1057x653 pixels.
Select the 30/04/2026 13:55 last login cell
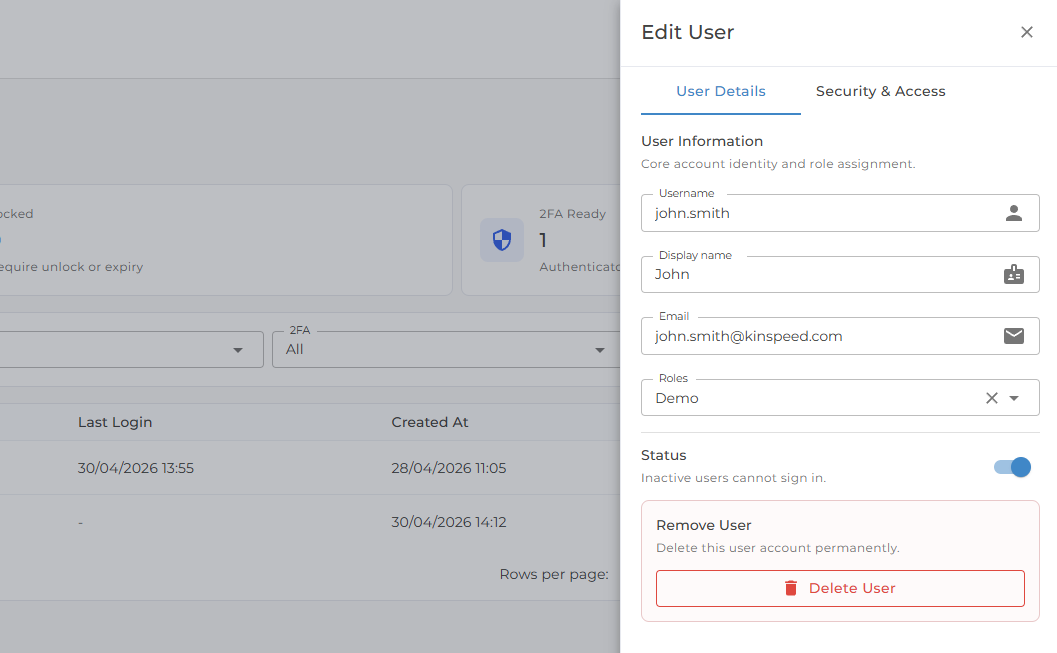point(135,468)
